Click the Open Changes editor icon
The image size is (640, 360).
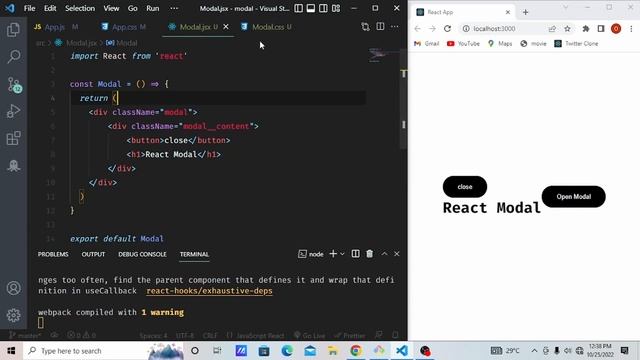click(x=365, y=27)
